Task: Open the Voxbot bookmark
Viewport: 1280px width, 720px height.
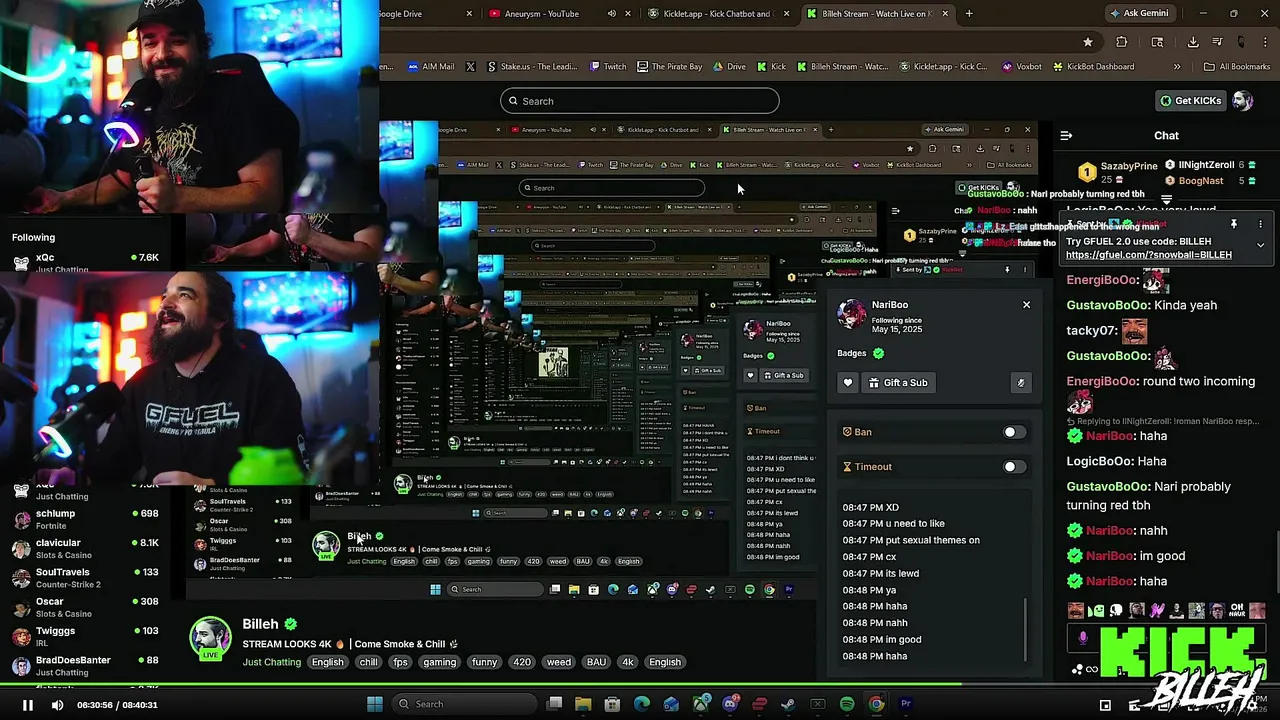Action: (x=1020, y=67)
